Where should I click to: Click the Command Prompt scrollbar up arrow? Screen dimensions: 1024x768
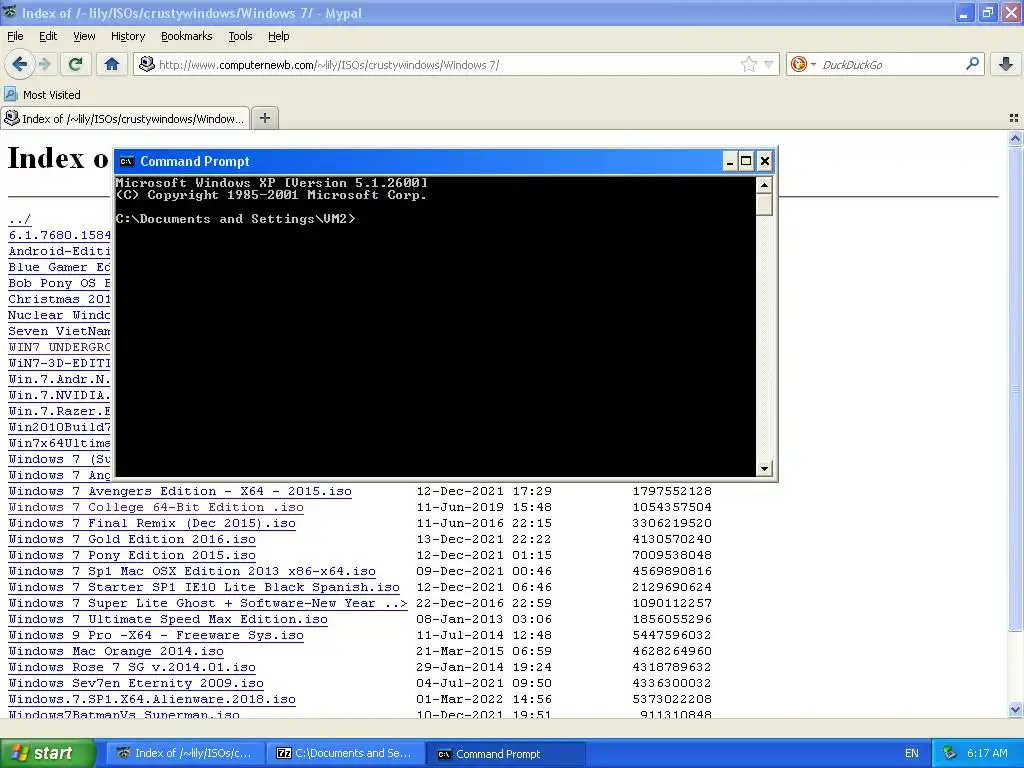click(x=764, y=185)
